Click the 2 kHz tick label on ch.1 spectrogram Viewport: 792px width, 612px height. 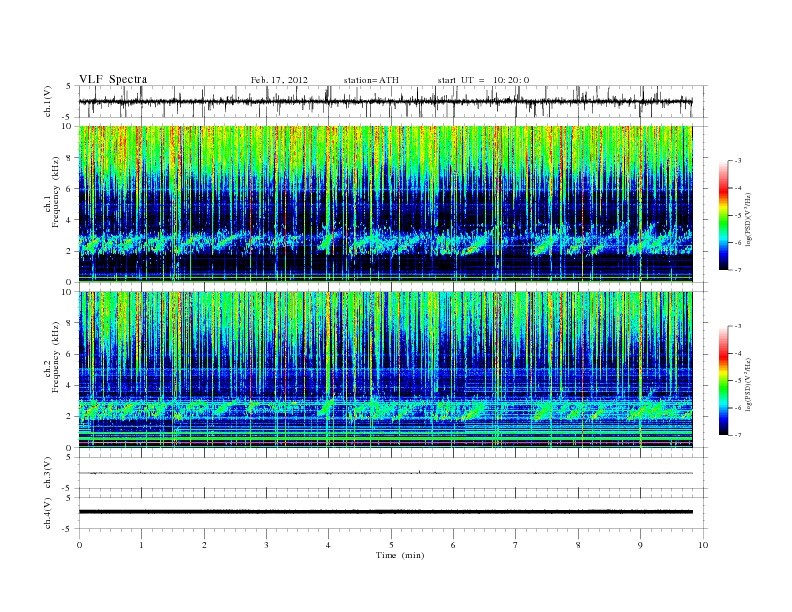(x=70, y=251)
